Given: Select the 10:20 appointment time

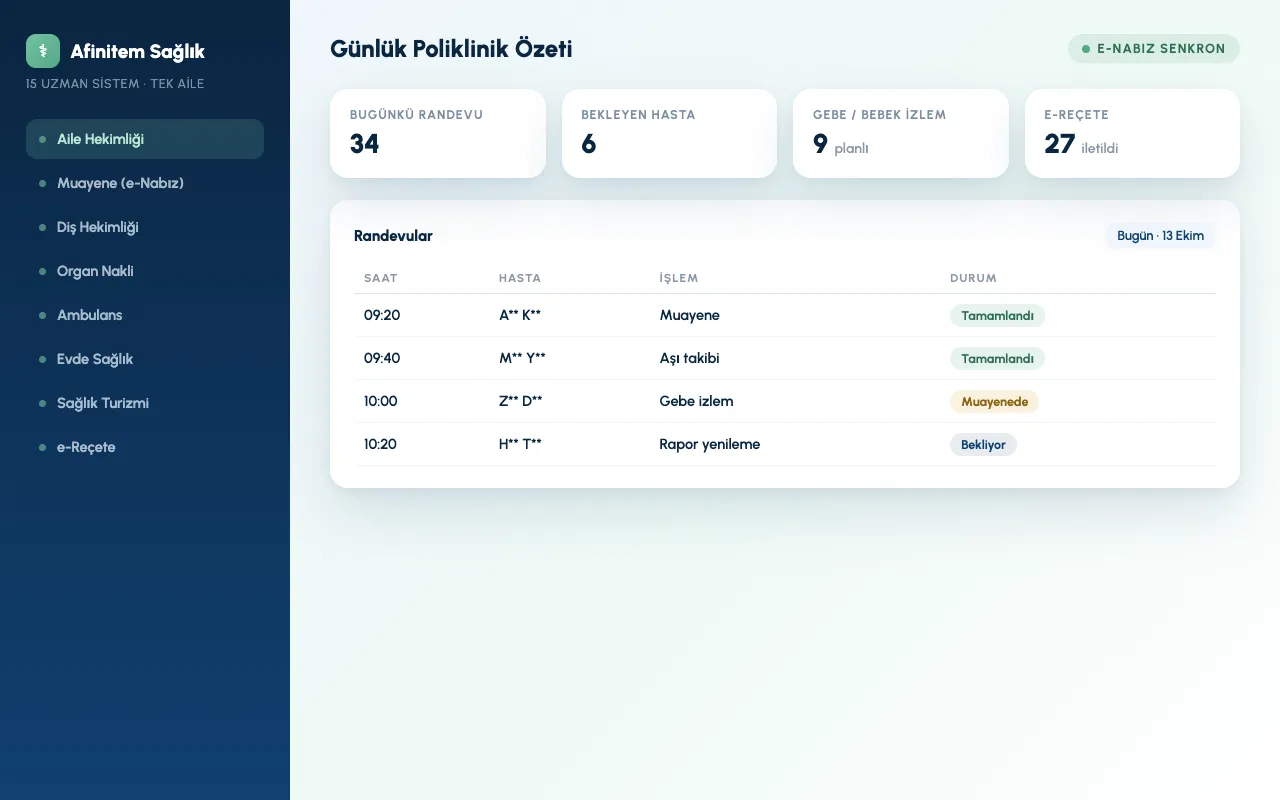Looking at the screenshot, I should [380, 444].
